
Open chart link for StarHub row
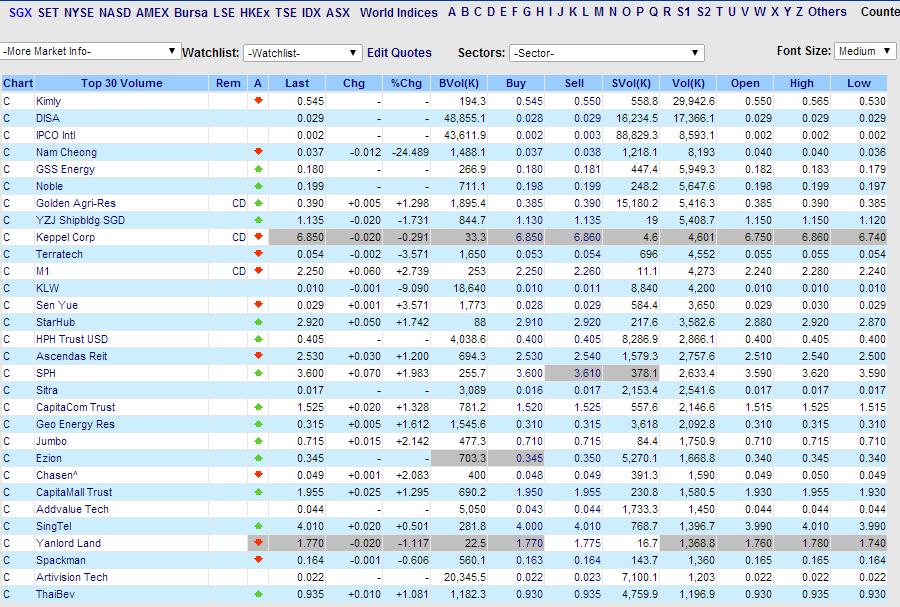tap(7, 322)
